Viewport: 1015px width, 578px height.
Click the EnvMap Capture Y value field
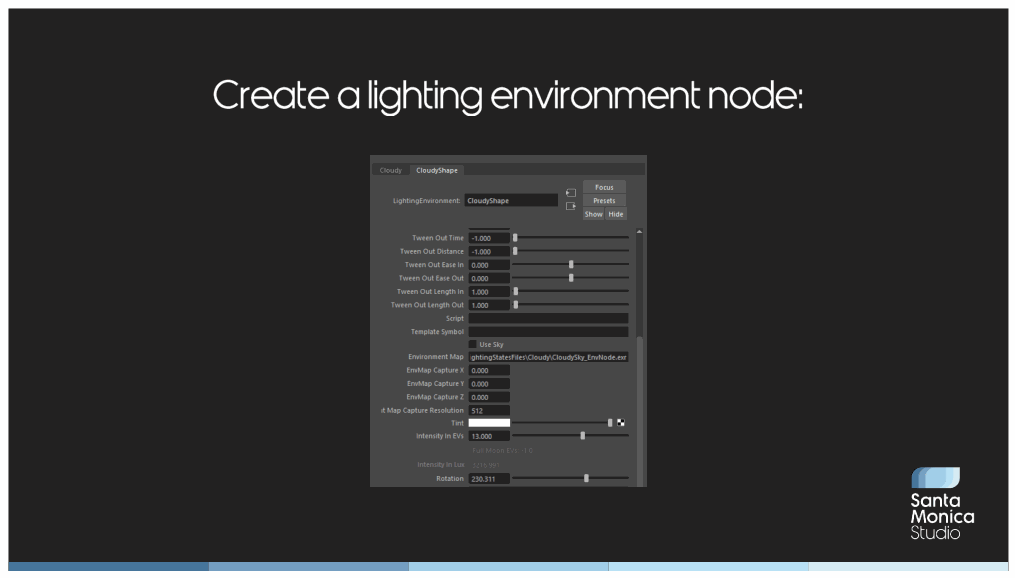point(489,384)
